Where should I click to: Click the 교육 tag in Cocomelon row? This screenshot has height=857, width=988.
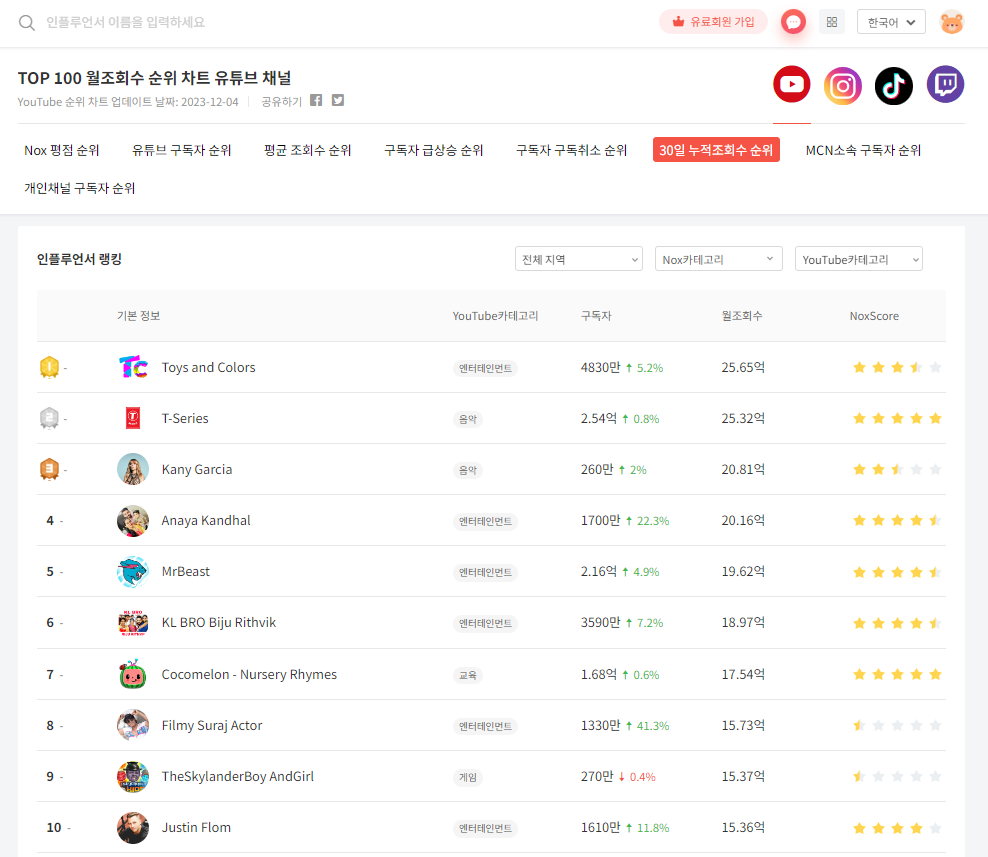click(468, 675)
